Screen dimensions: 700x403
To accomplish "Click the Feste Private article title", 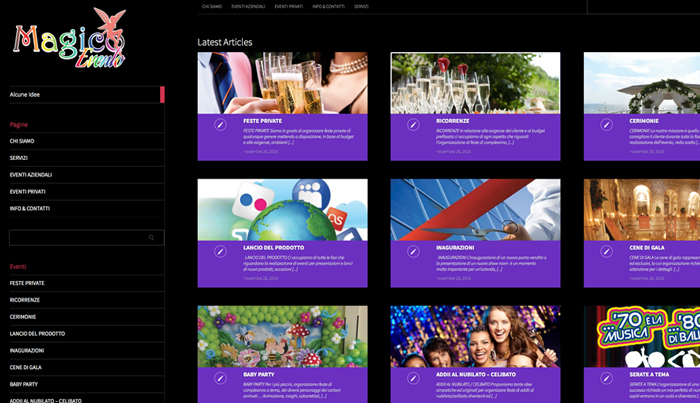I will point(262,121).
